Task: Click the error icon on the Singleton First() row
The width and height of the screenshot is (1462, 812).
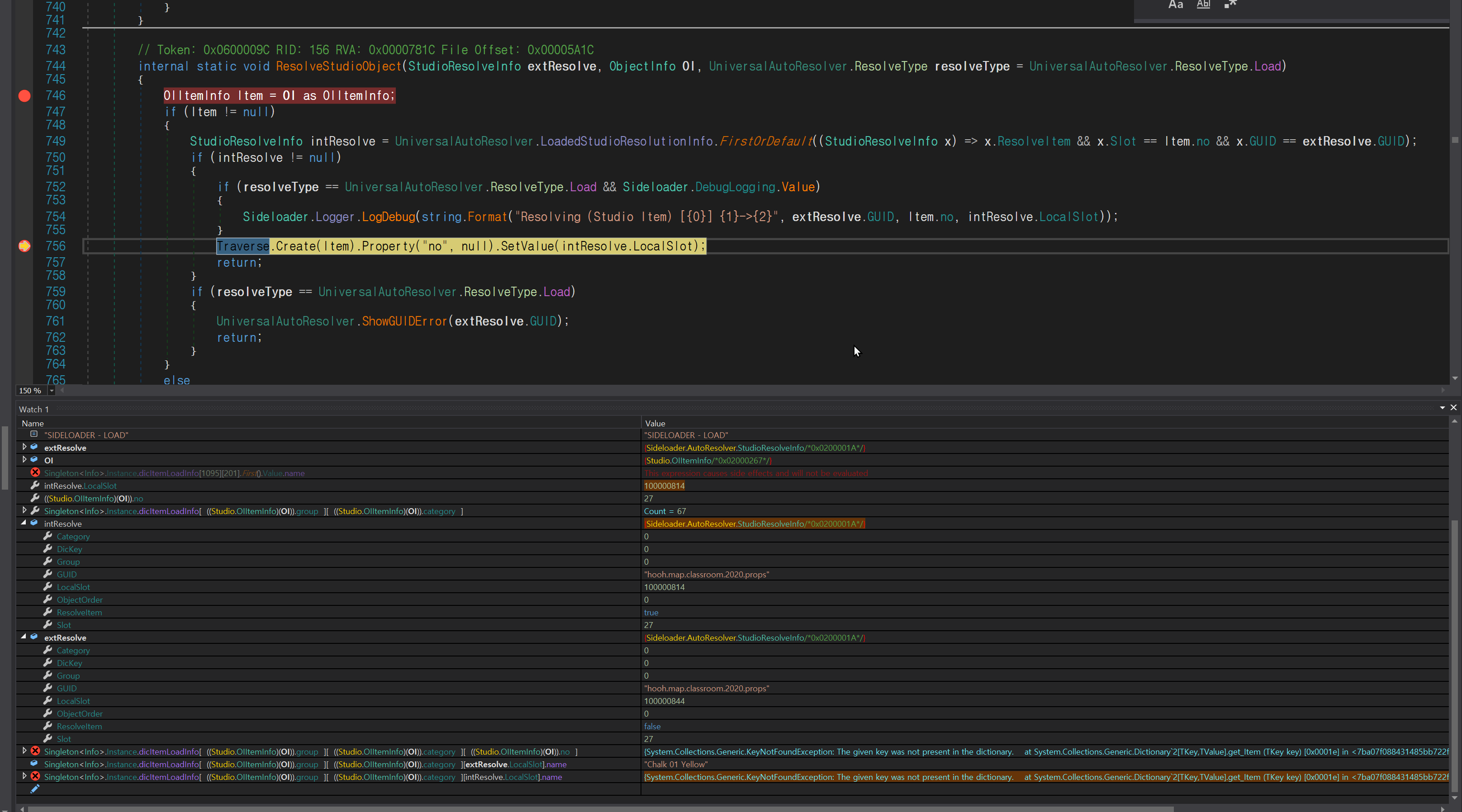Action: click(35, 472)
